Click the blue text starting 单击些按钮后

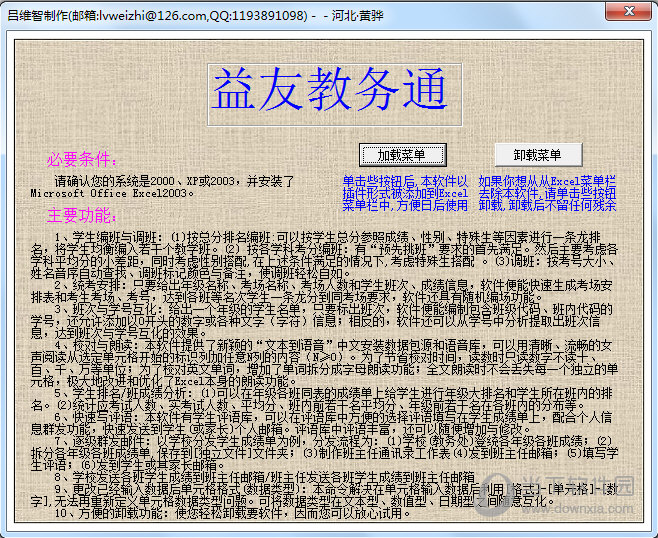[x=405, y=193]
